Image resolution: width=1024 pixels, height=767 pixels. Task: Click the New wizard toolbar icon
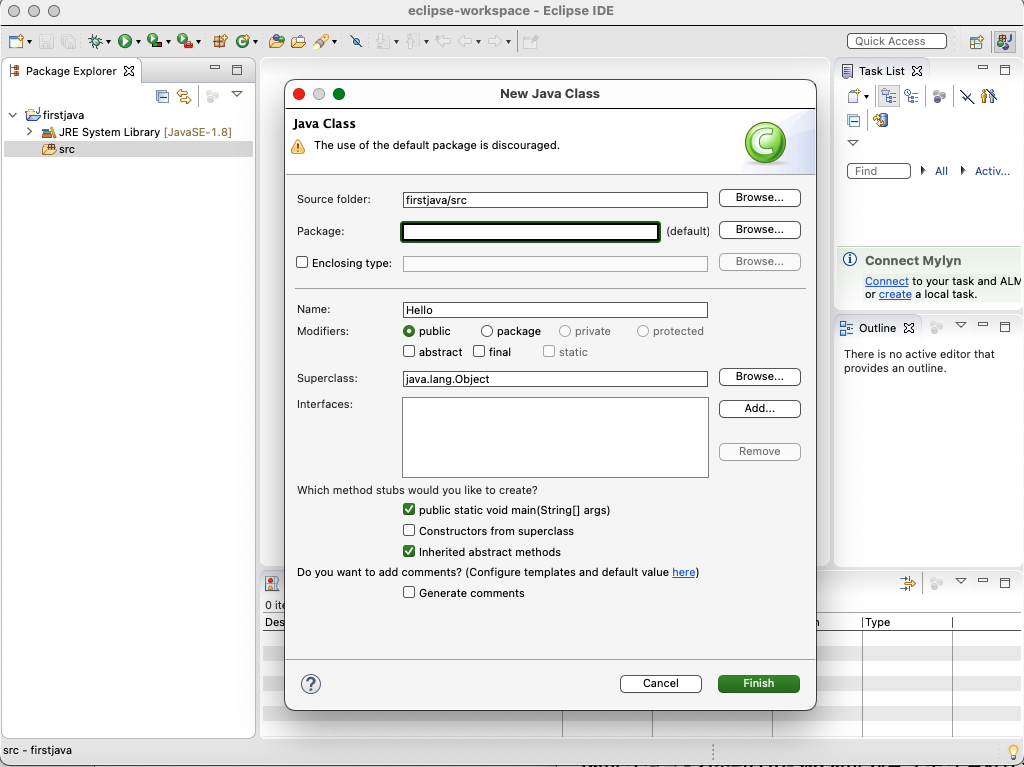pos(16,42)
